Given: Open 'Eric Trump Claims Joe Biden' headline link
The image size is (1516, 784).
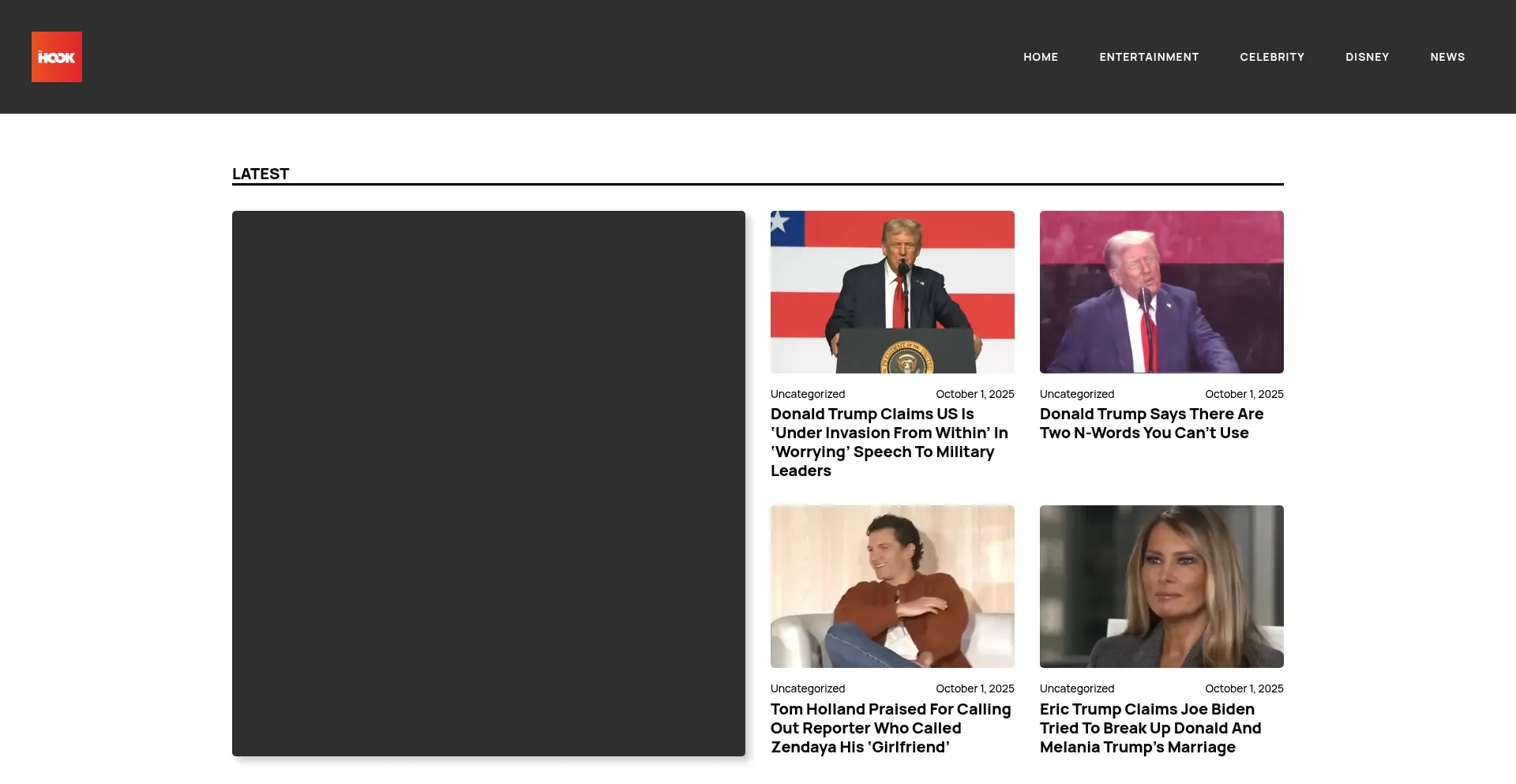Looking at the screenshot, I should pos(1150,728).
